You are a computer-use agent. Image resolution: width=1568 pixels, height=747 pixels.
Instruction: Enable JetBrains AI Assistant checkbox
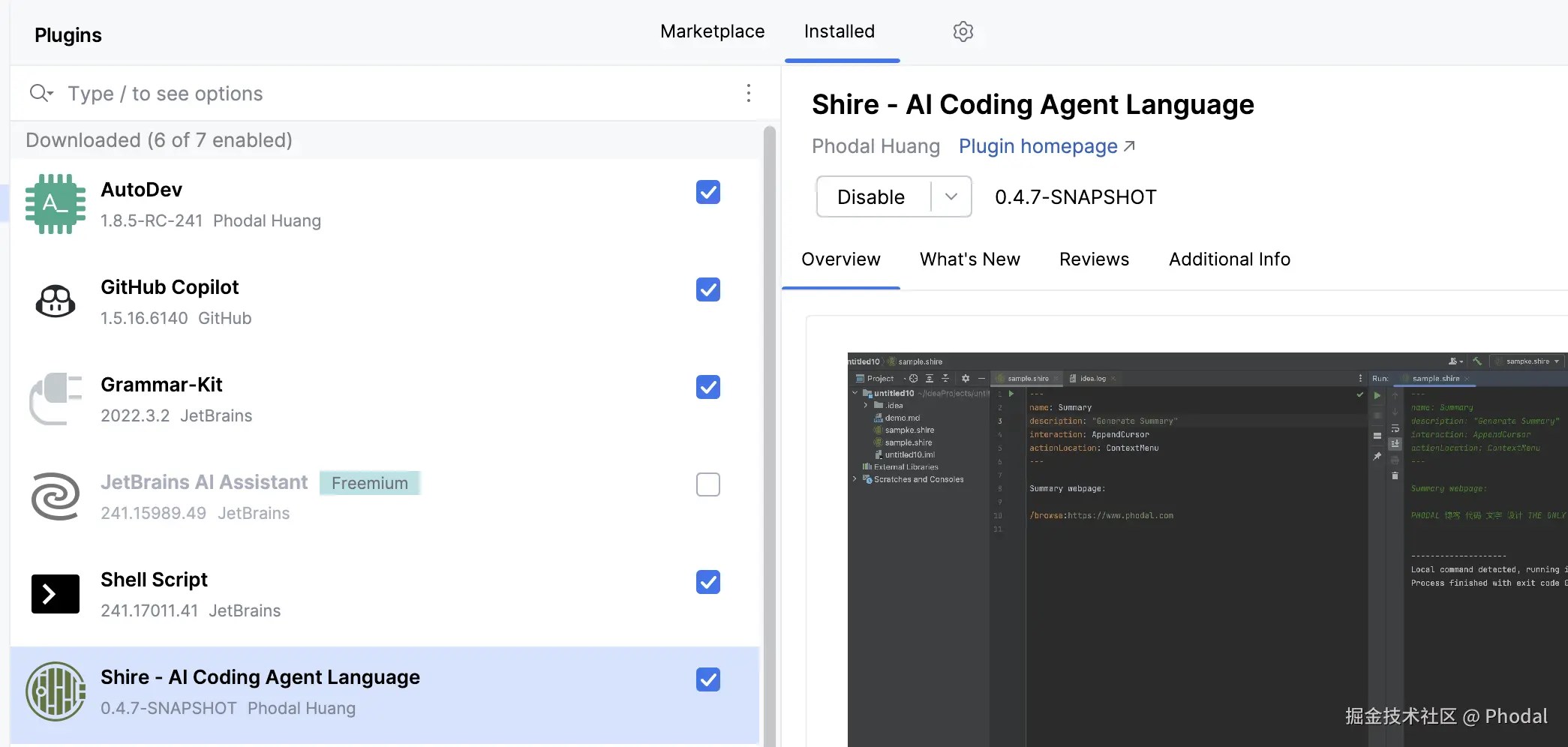pos(707,484)
